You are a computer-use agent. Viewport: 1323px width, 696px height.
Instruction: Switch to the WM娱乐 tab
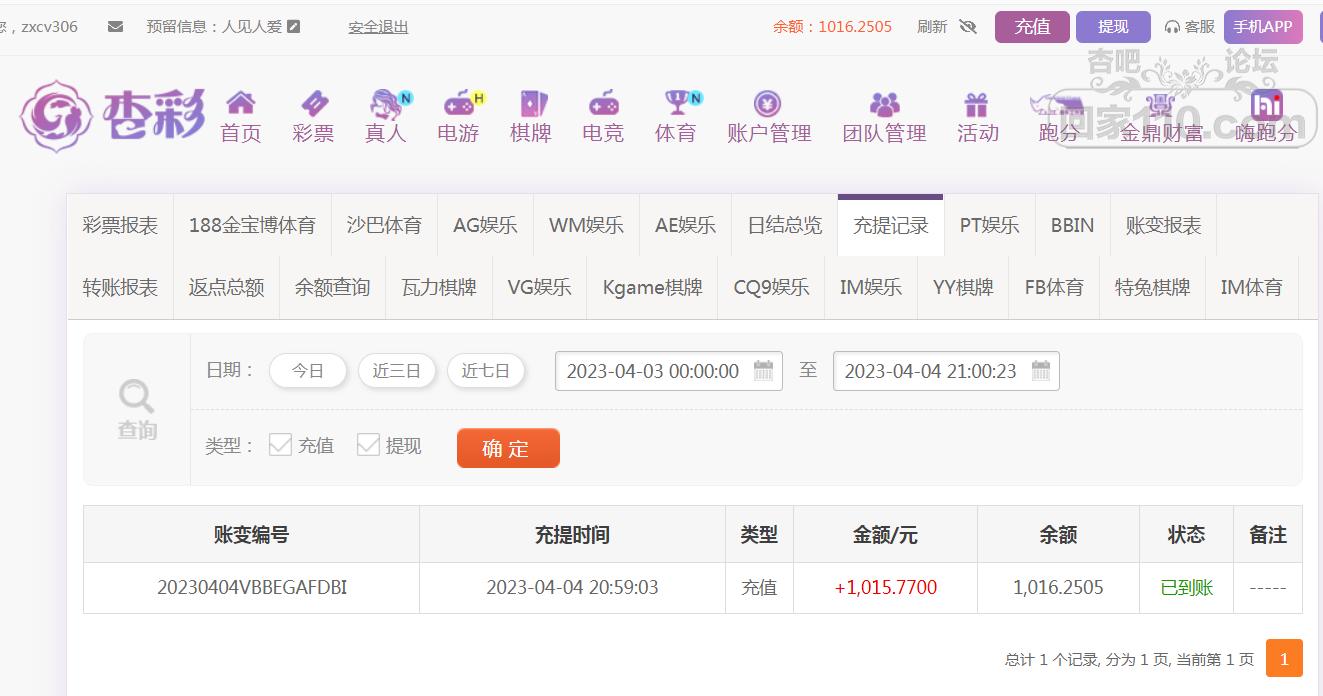click(x=586, y=226)
